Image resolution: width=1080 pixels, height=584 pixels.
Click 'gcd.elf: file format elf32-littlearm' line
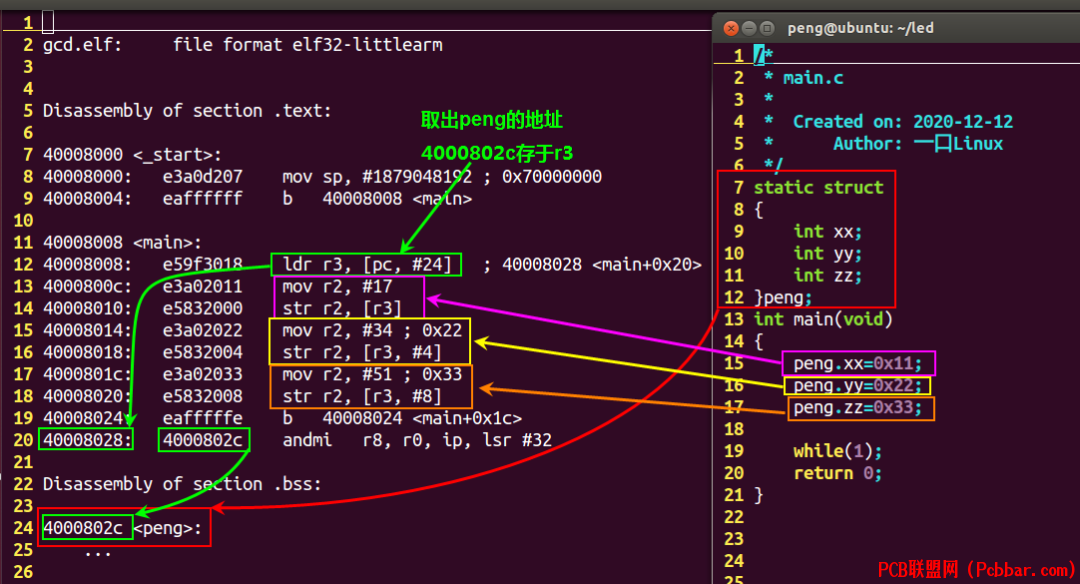(242, 45)
